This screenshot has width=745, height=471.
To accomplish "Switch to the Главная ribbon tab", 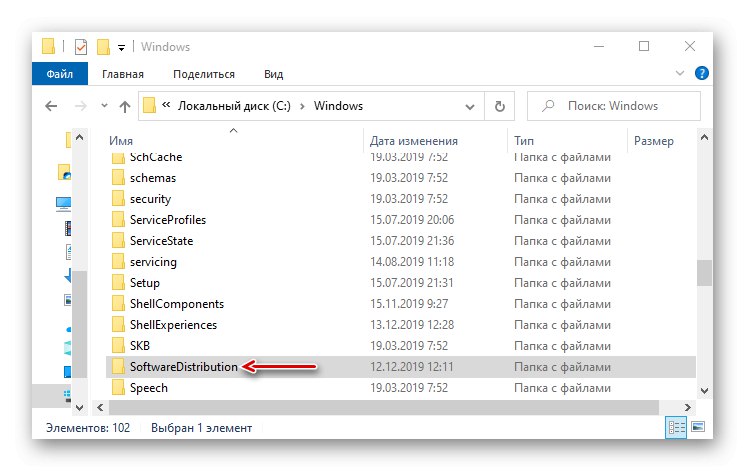I will 123,74.
